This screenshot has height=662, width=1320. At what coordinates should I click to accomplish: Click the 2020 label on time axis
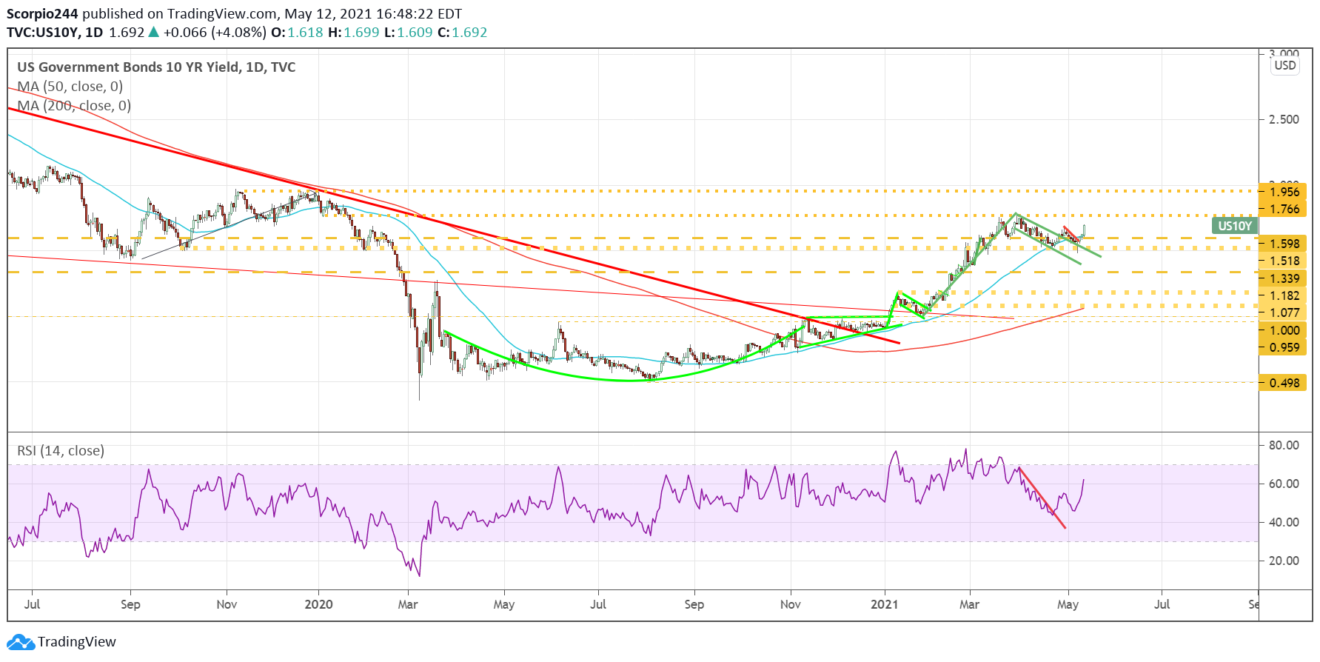point(319,604)
